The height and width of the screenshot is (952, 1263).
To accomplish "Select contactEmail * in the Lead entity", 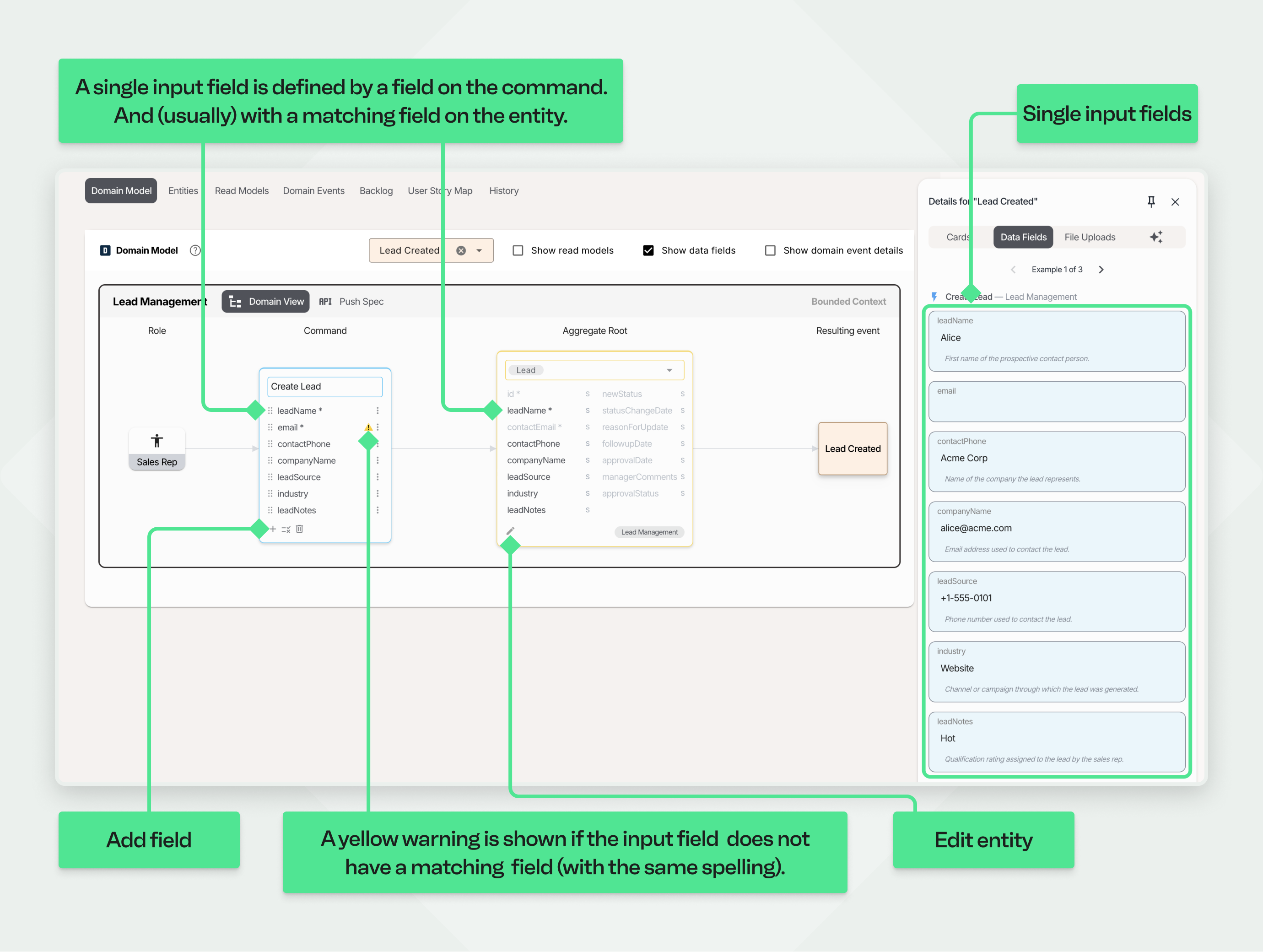I will 534,427.
